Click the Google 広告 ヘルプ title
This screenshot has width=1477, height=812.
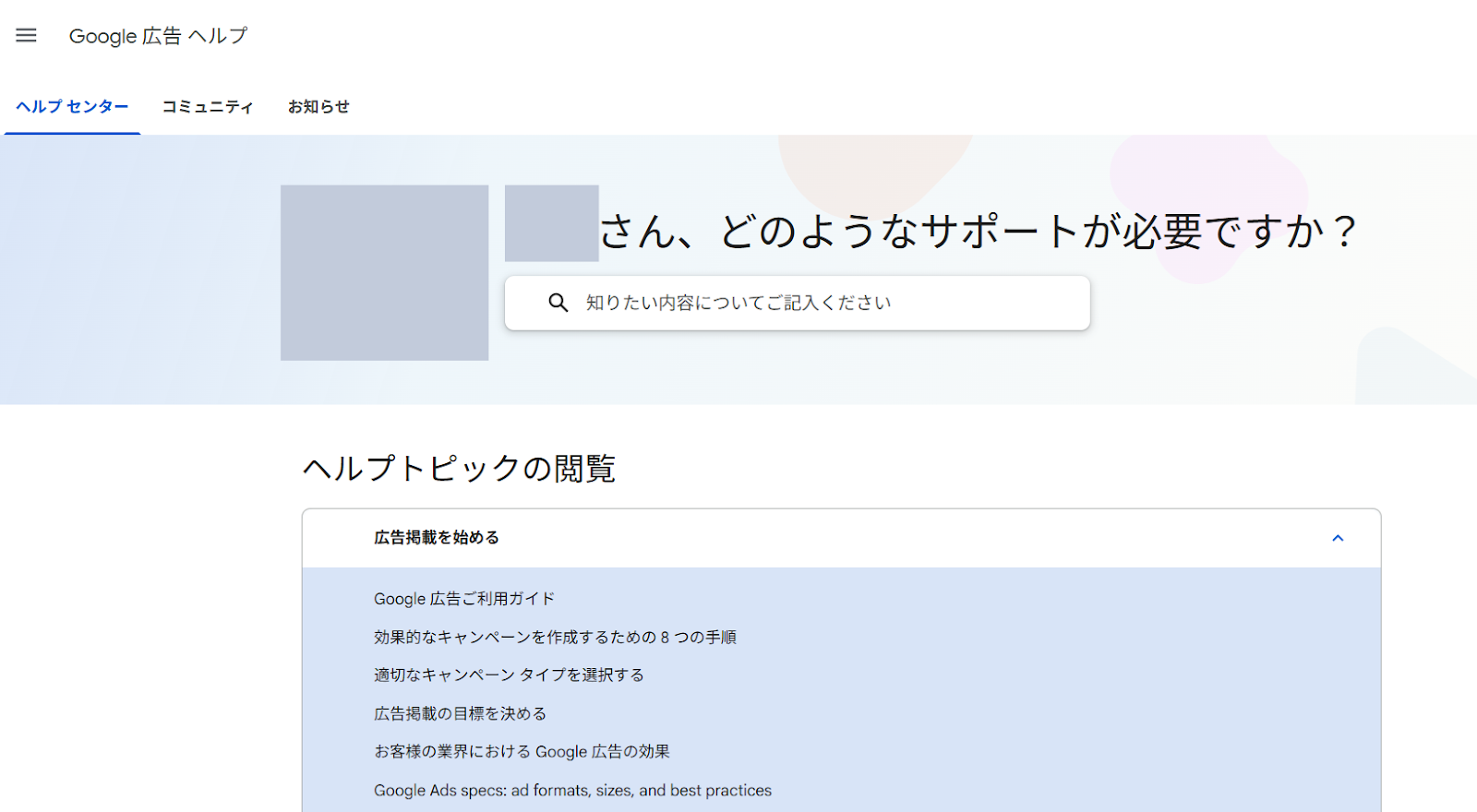pos(158,36)
